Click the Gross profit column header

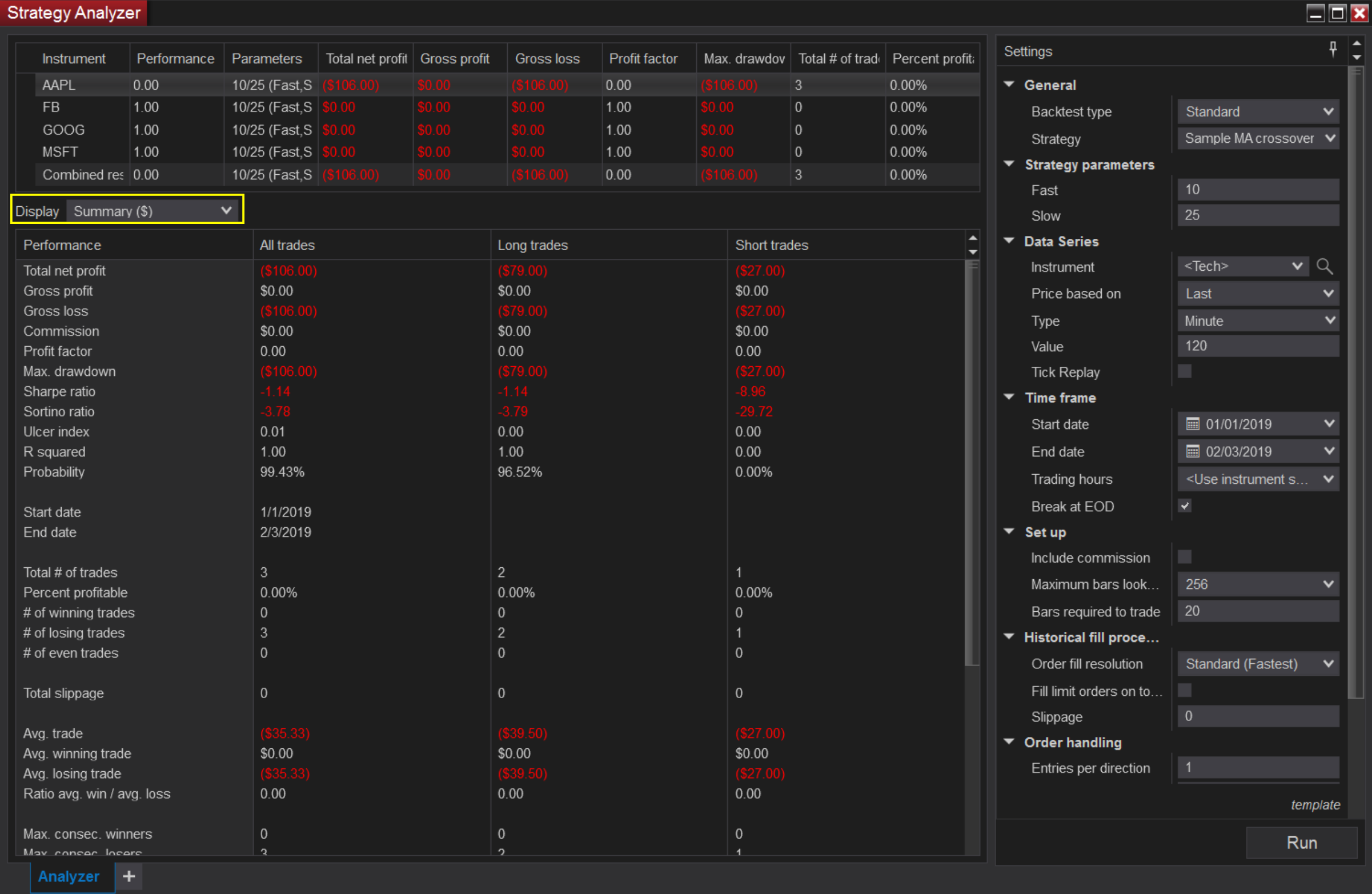click(460, 59)
